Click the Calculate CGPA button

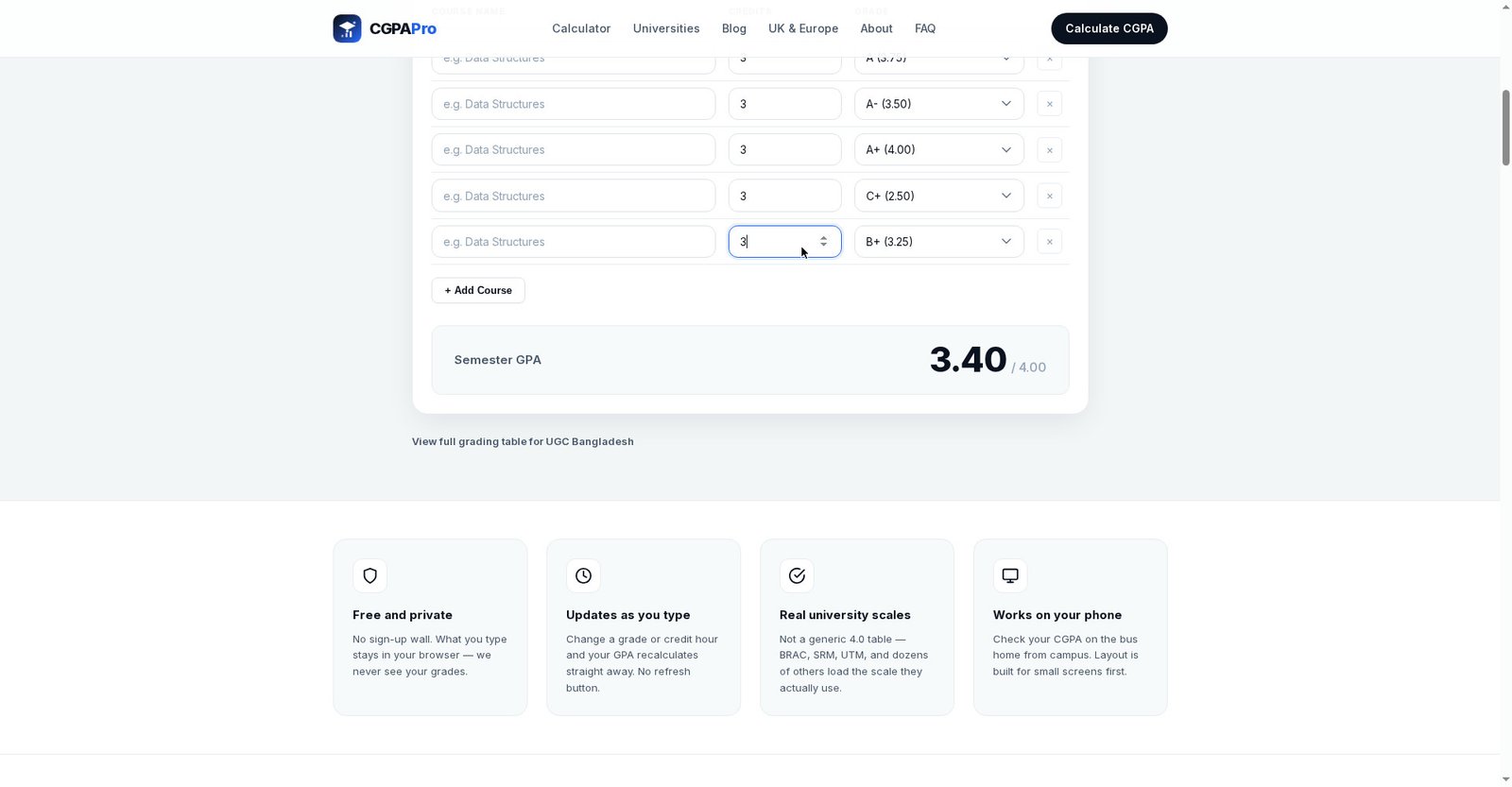(1109, 28)
